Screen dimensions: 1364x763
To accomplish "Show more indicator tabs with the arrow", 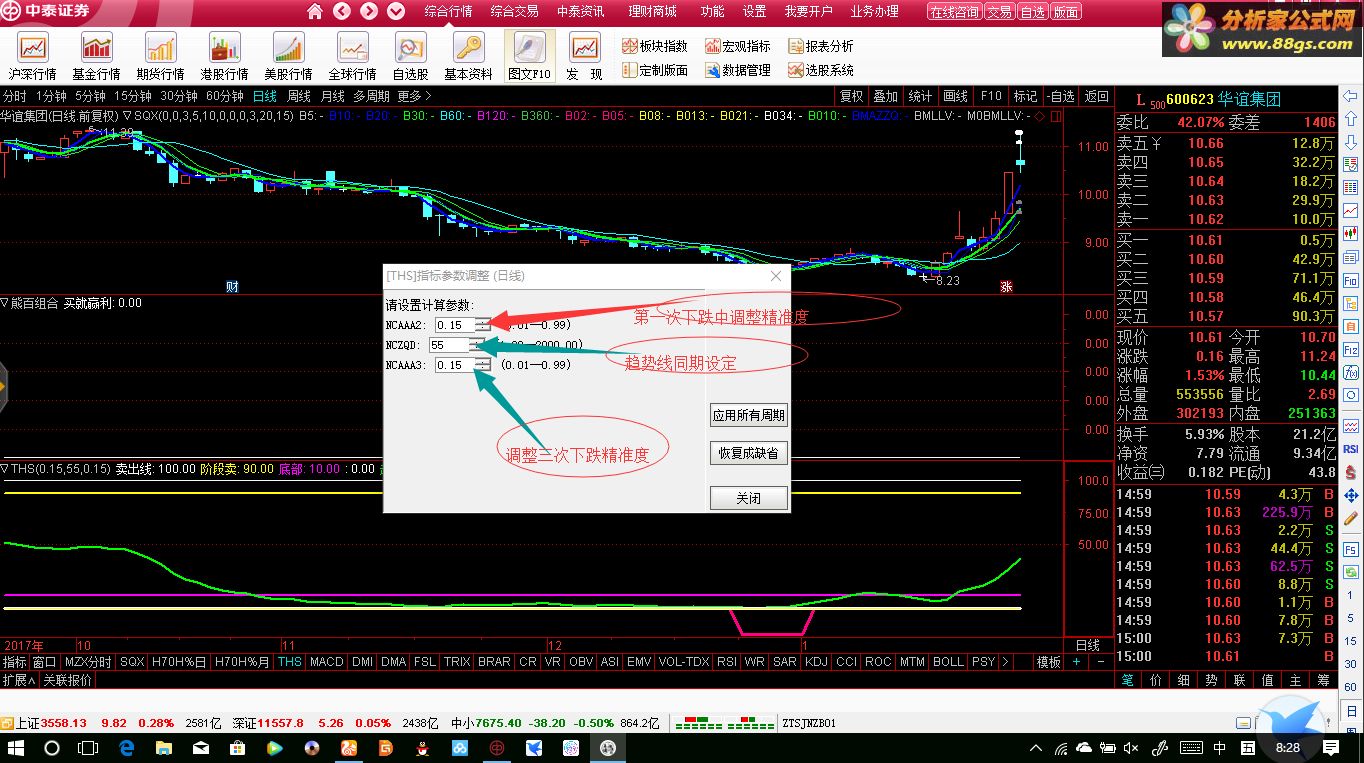I will [x=1005, y=662].
